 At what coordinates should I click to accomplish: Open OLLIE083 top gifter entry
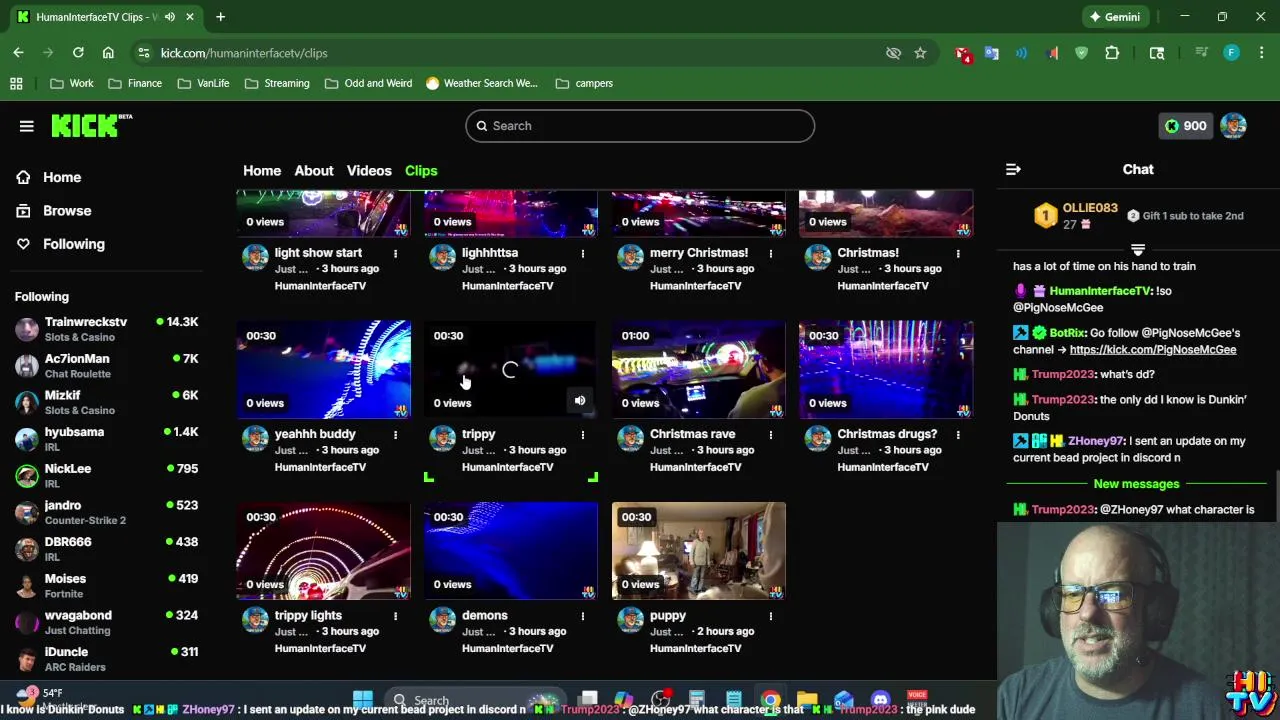(x=1075, y=216)
